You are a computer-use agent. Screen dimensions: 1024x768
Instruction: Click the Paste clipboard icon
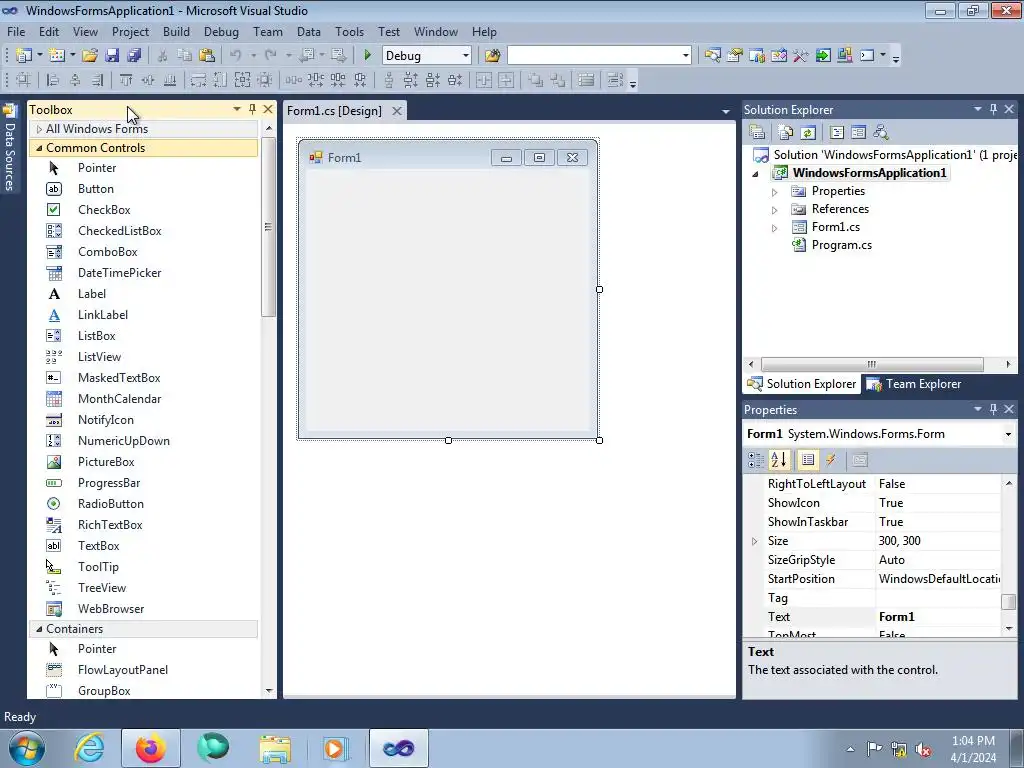click(x=207, y=56)
